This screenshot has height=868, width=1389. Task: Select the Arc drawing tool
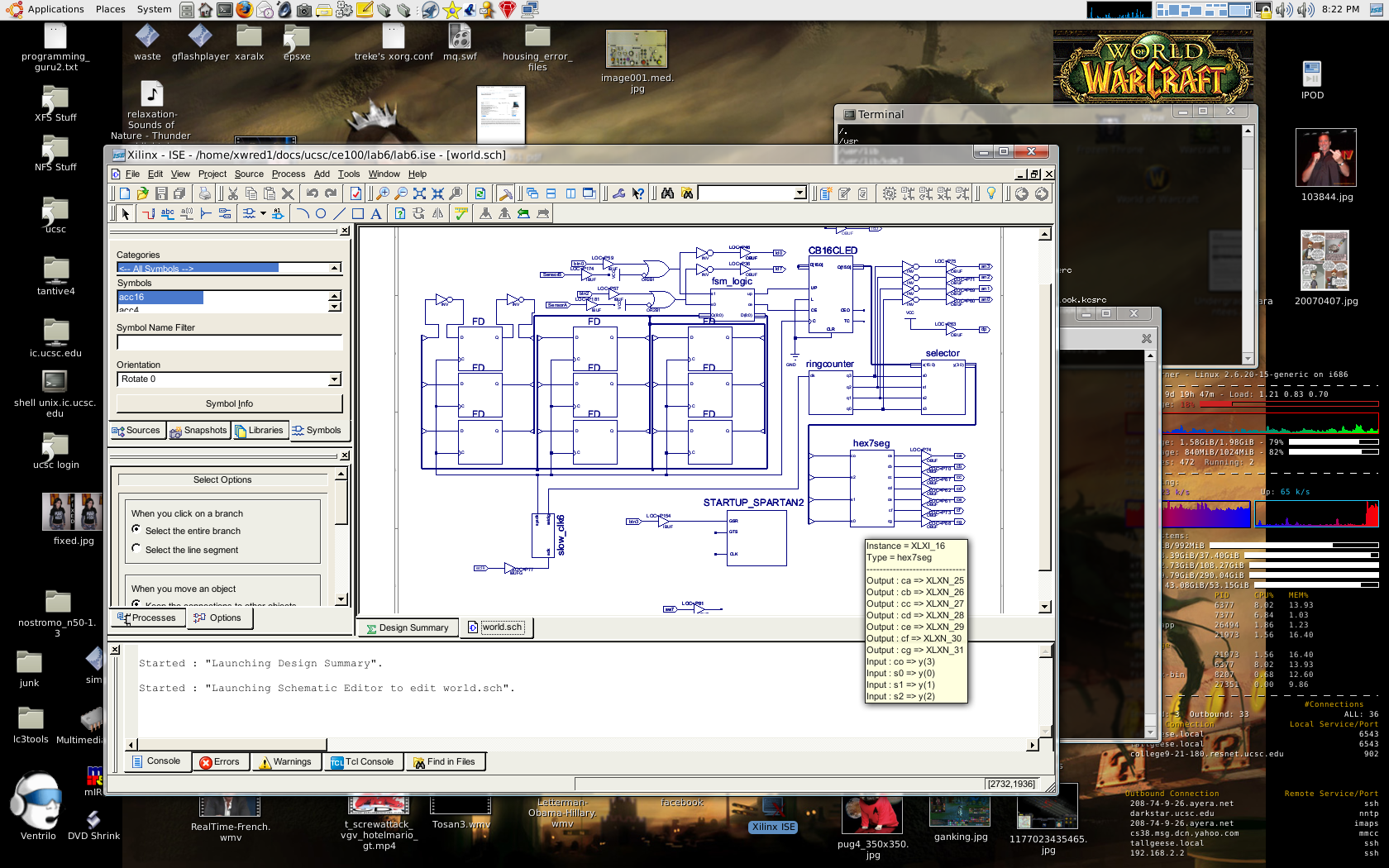tap(303, 213)
